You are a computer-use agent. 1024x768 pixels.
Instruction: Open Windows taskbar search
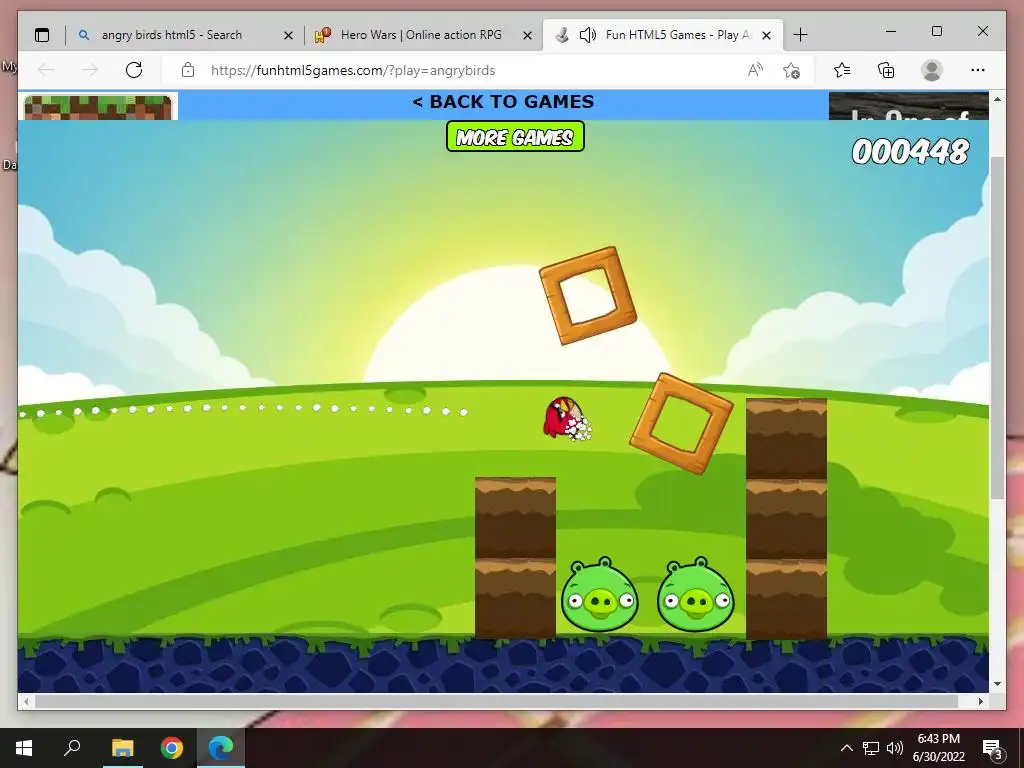point(72,748)
